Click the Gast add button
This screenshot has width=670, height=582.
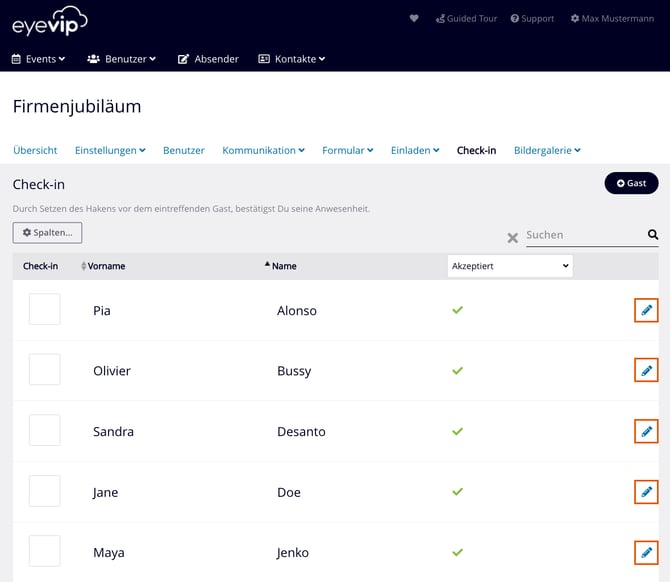(631, 183)
